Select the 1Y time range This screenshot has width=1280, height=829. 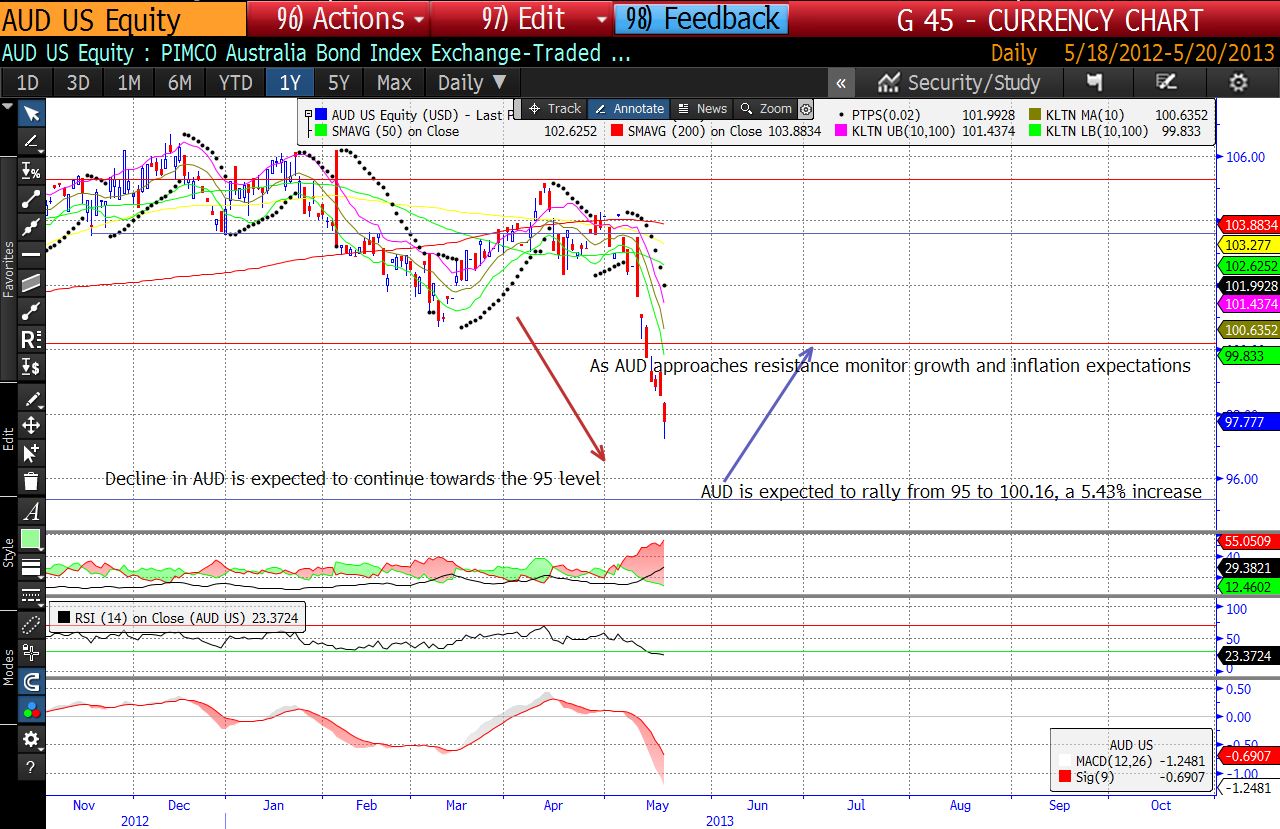pos(290,83)
